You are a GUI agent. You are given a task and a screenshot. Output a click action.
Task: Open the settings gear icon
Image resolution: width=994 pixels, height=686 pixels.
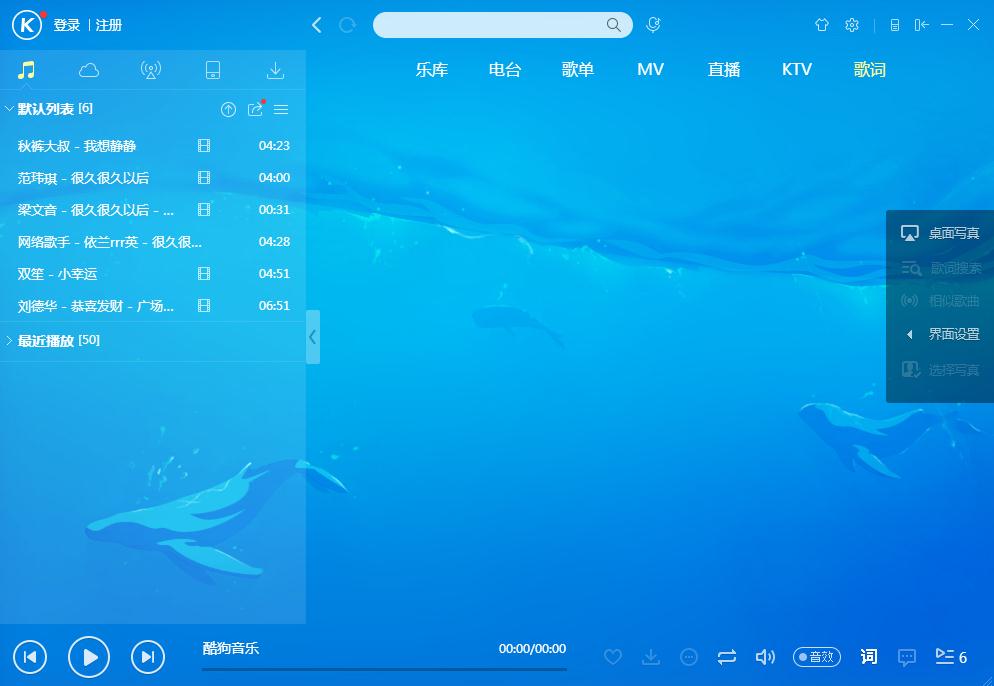click(852, 25)
